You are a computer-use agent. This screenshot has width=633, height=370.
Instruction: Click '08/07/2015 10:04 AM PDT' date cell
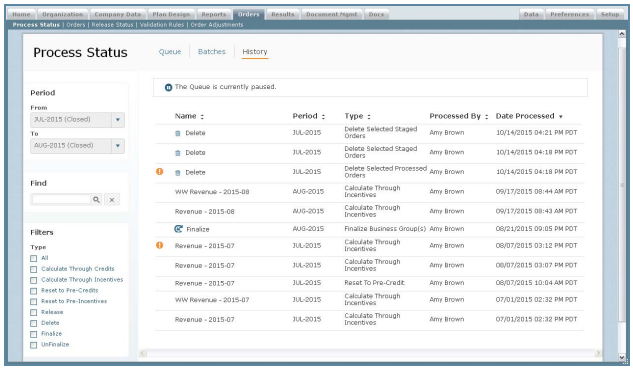[x=537, y=283]
